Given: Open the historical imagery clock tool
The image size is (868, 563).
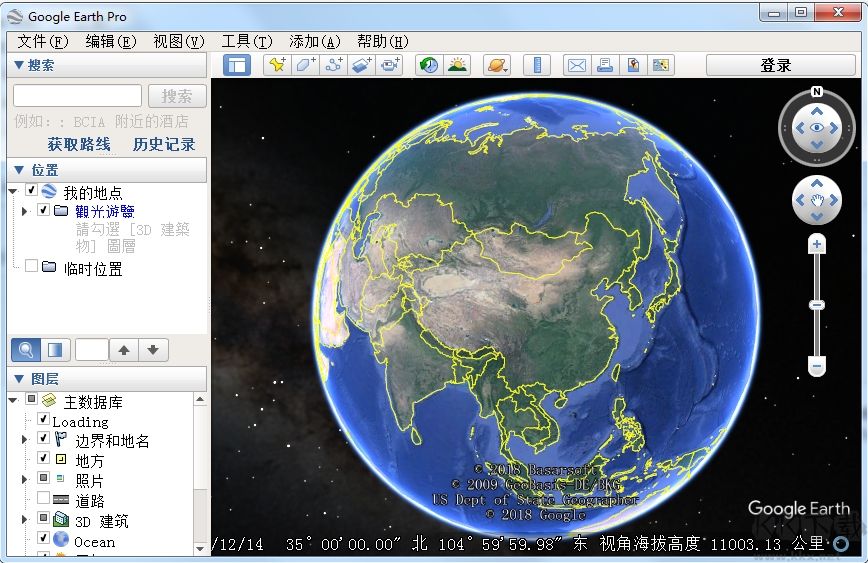Looking at the screenshot, I should pyautogui.click(x=428, y=65).
